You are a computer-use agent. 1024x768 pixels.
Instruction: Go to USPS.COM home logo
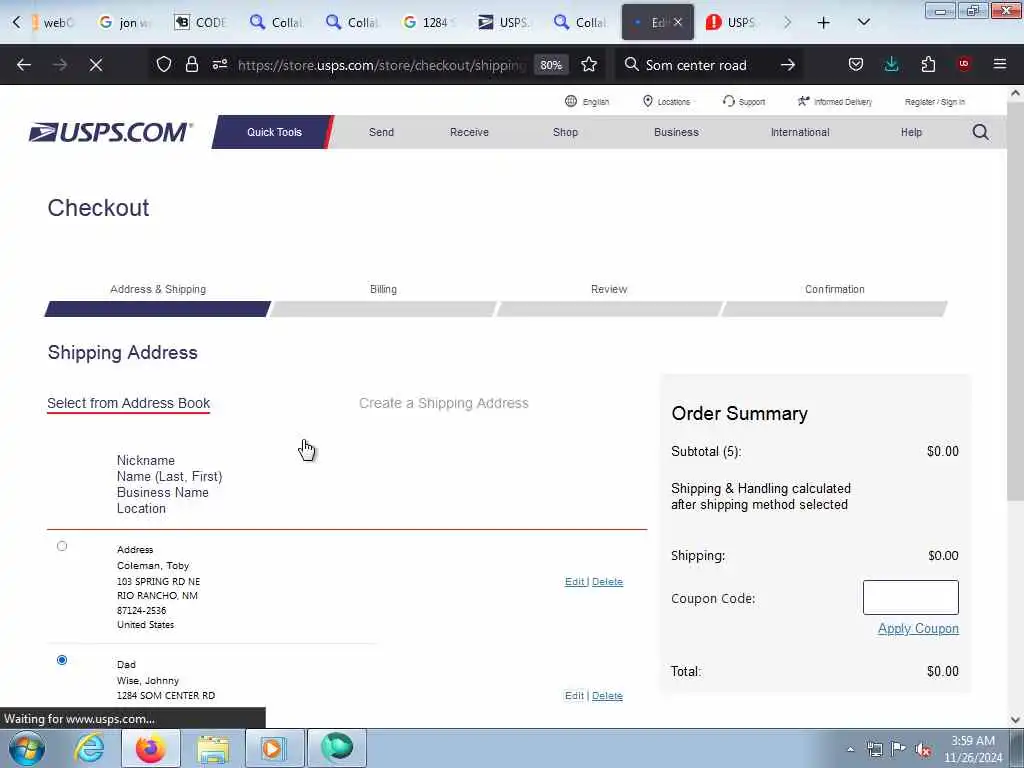(110, 133)
